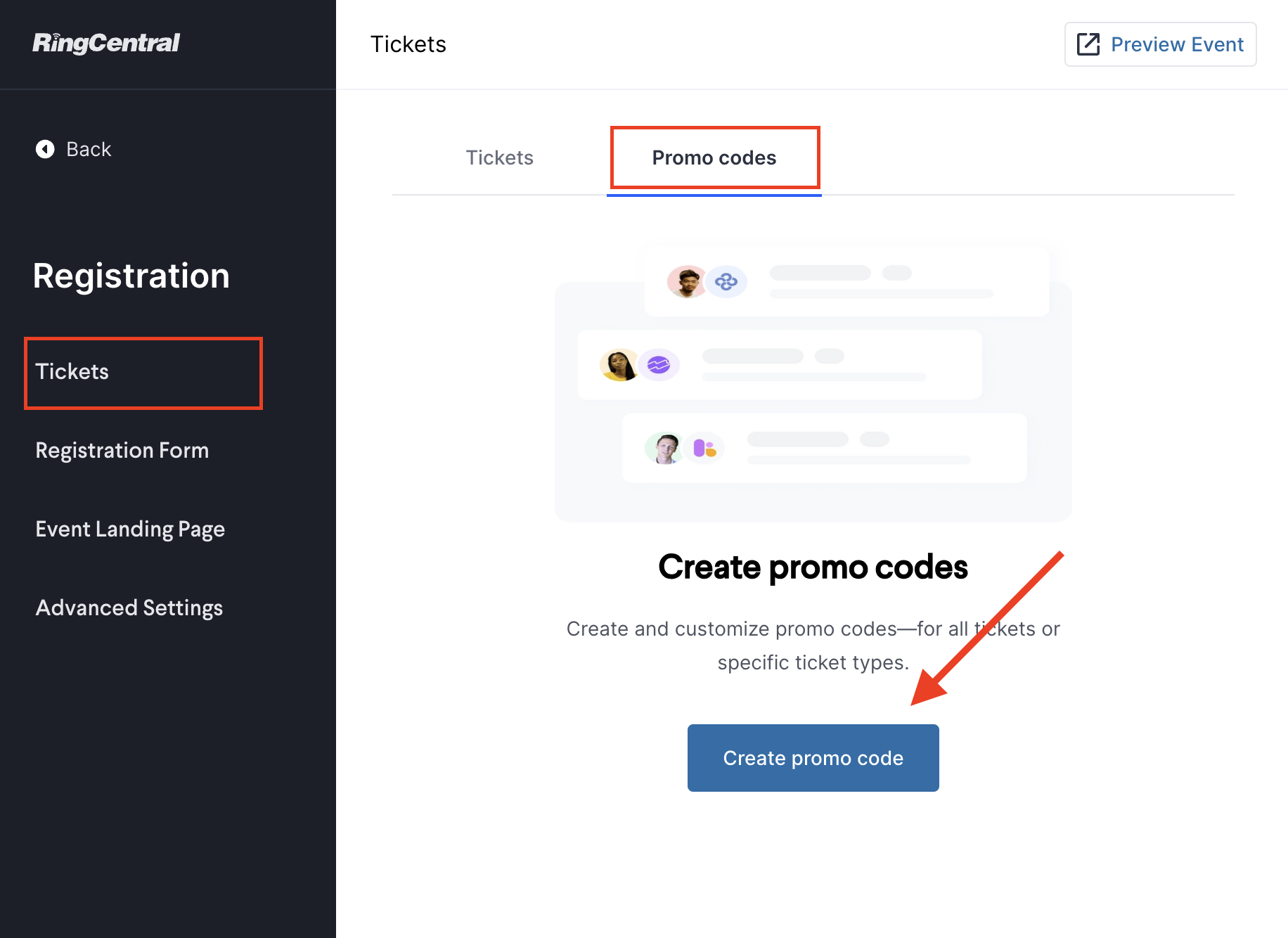The image size is (1288, 938).
Task: Click the blue knot icon in the first illustration card
Action: pos(726,282)
